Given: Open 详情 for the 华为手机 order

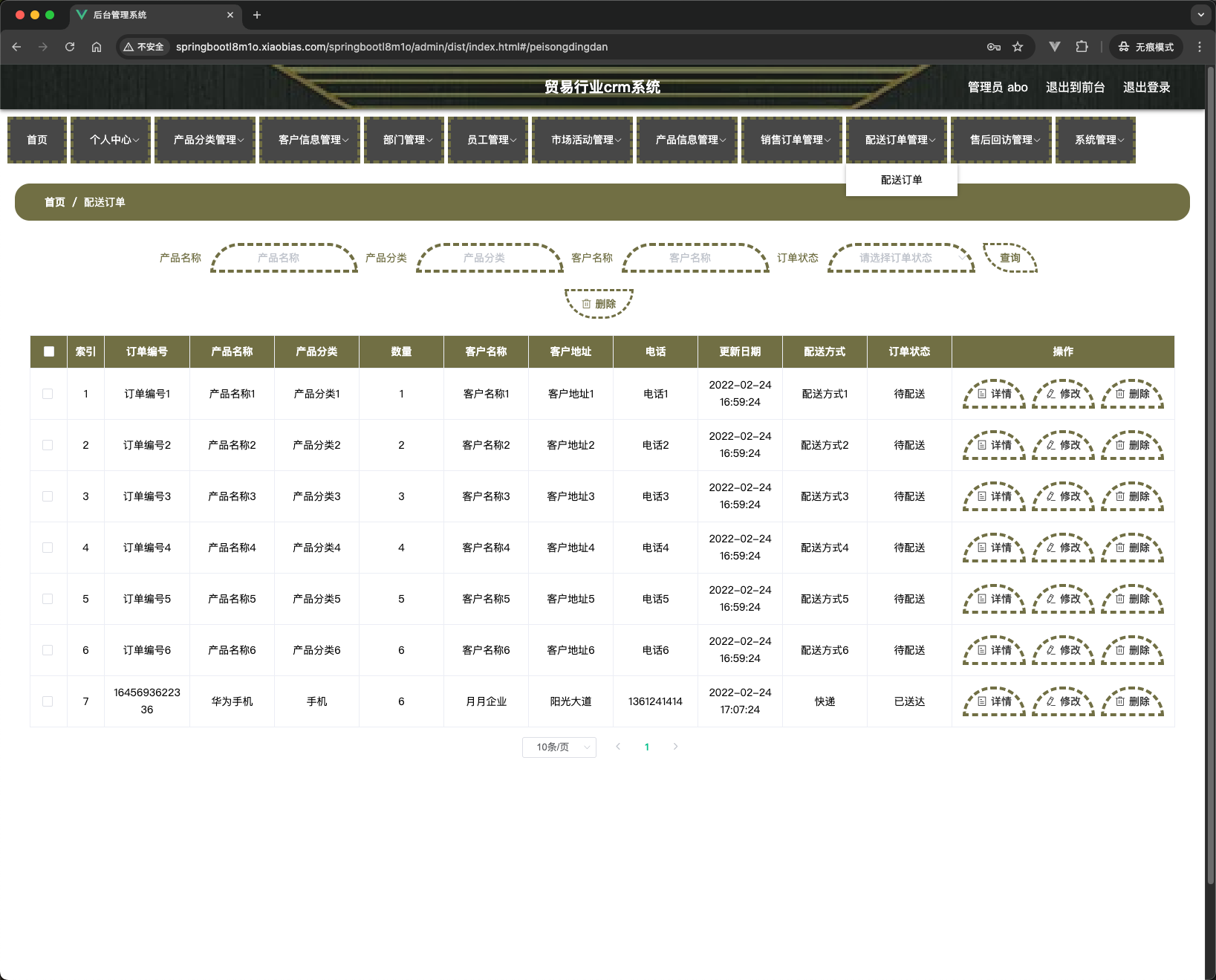Looking at the screenshot, I should pyautogui.click(x=994, y=701).
